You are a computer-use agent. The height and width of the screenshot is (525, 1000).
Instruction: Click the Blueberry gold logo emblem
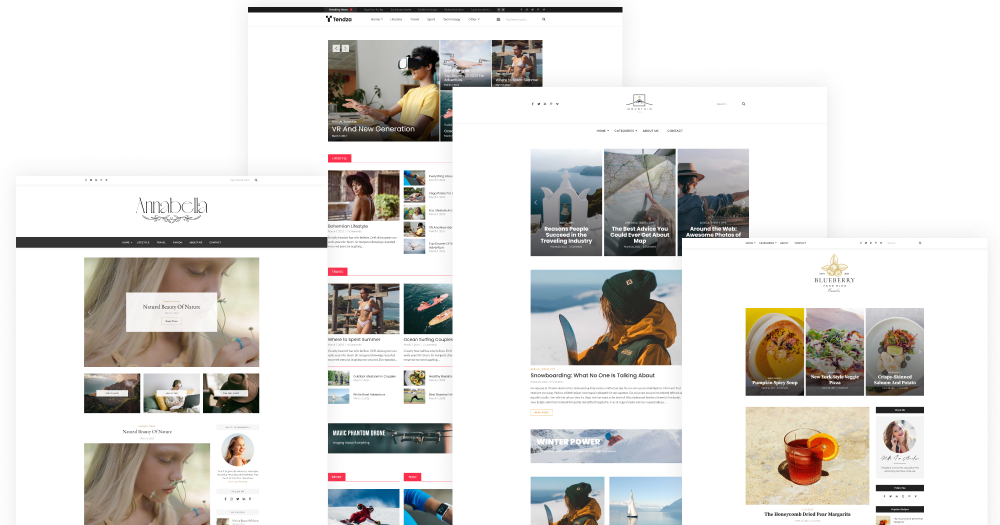pyautogui.click(x=834, y=267)
